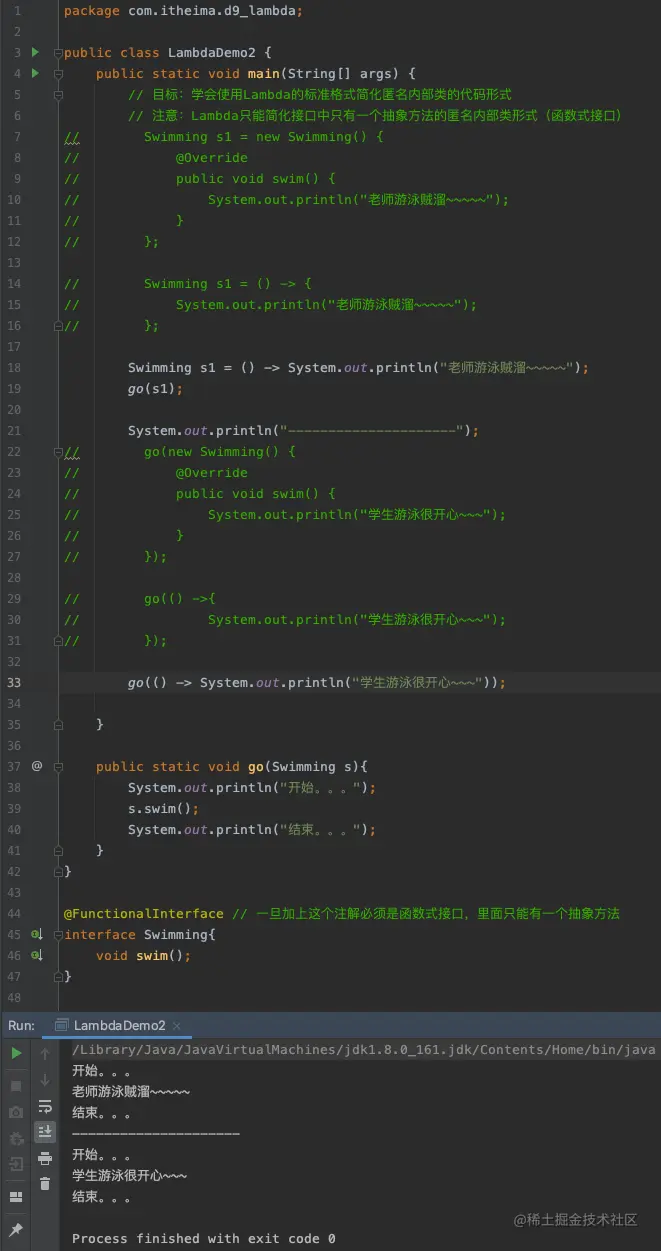Close the LambdaDemo2 run tab
This screenshot has width=661, height=1251.
tap(178, 1026)
